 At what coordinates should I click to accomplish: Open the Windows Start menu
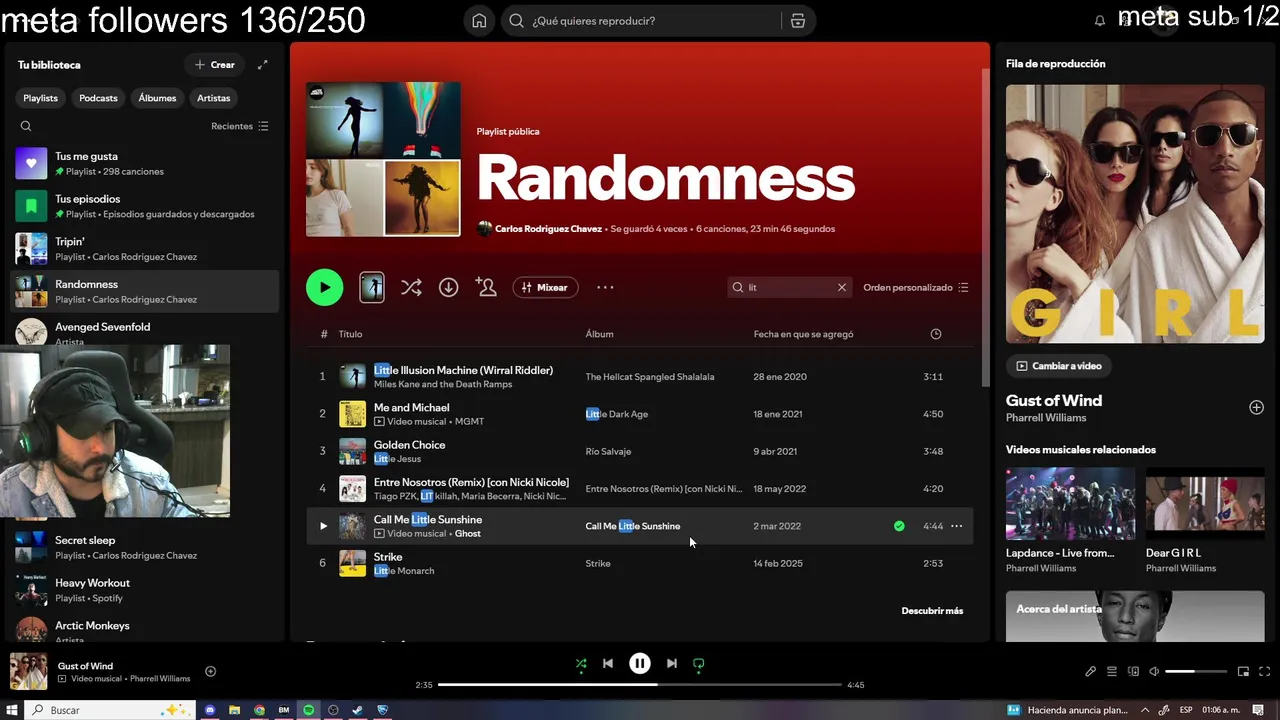point(12,710)
